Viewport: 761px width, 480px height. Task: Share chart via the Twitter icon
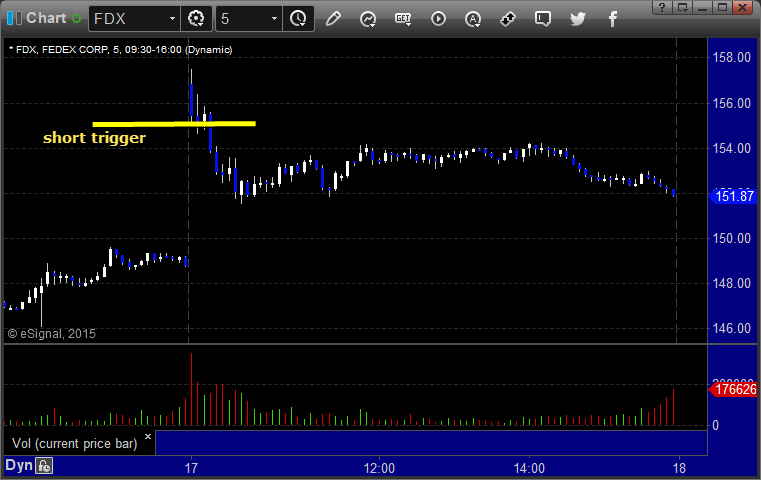click(x=578, y=19)
